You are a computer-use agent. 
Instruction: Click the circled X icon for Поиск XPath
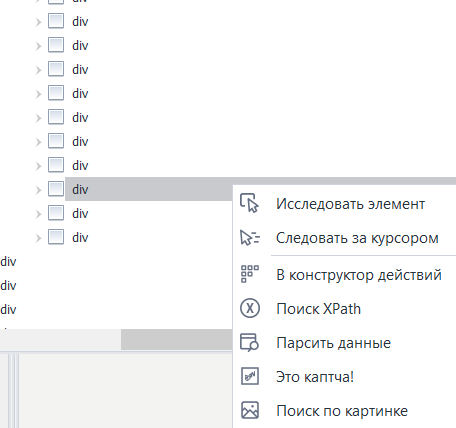(250, 308)
